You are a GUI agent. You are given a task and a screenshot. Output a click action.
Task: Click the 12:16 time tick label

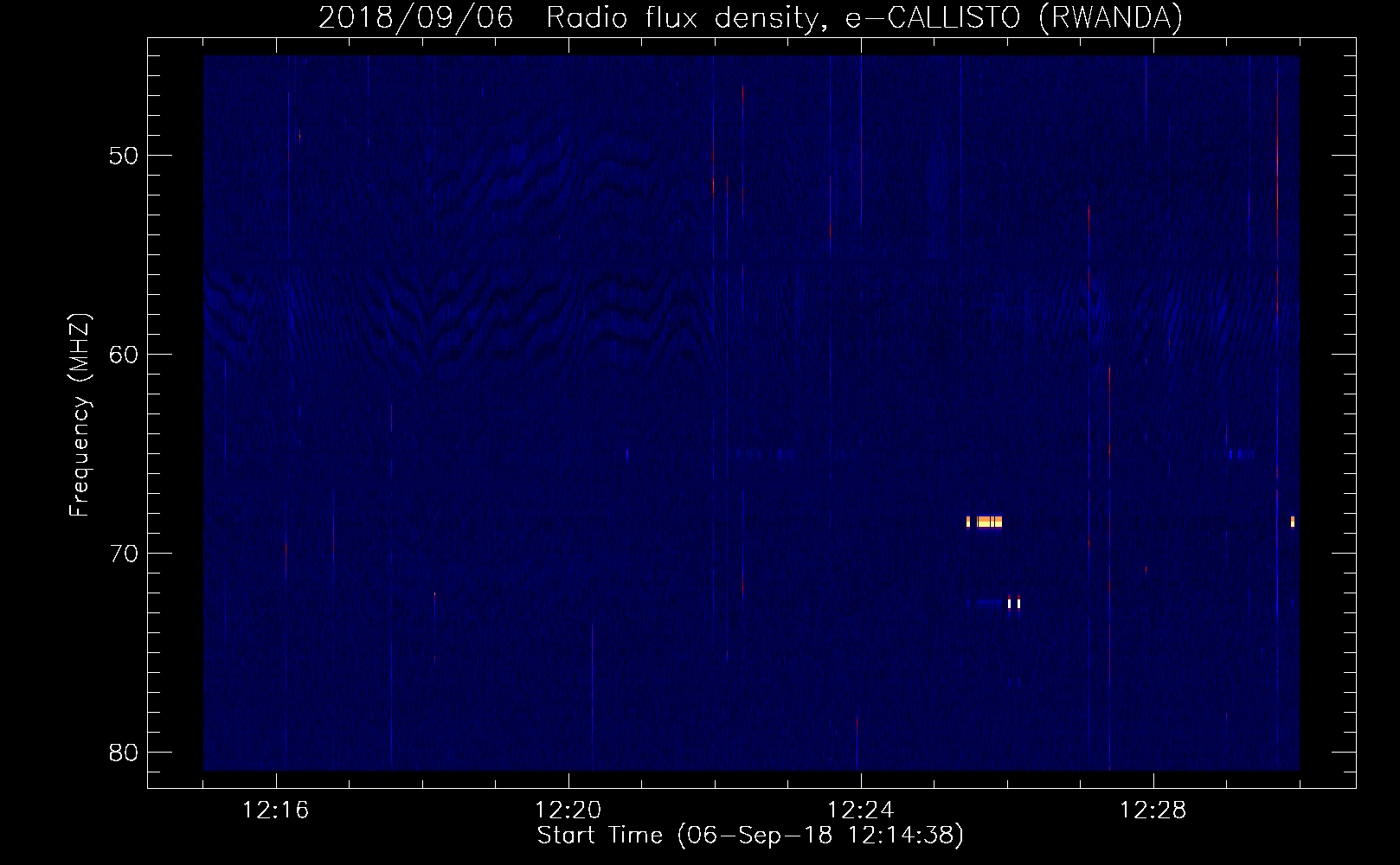[275, 811]
